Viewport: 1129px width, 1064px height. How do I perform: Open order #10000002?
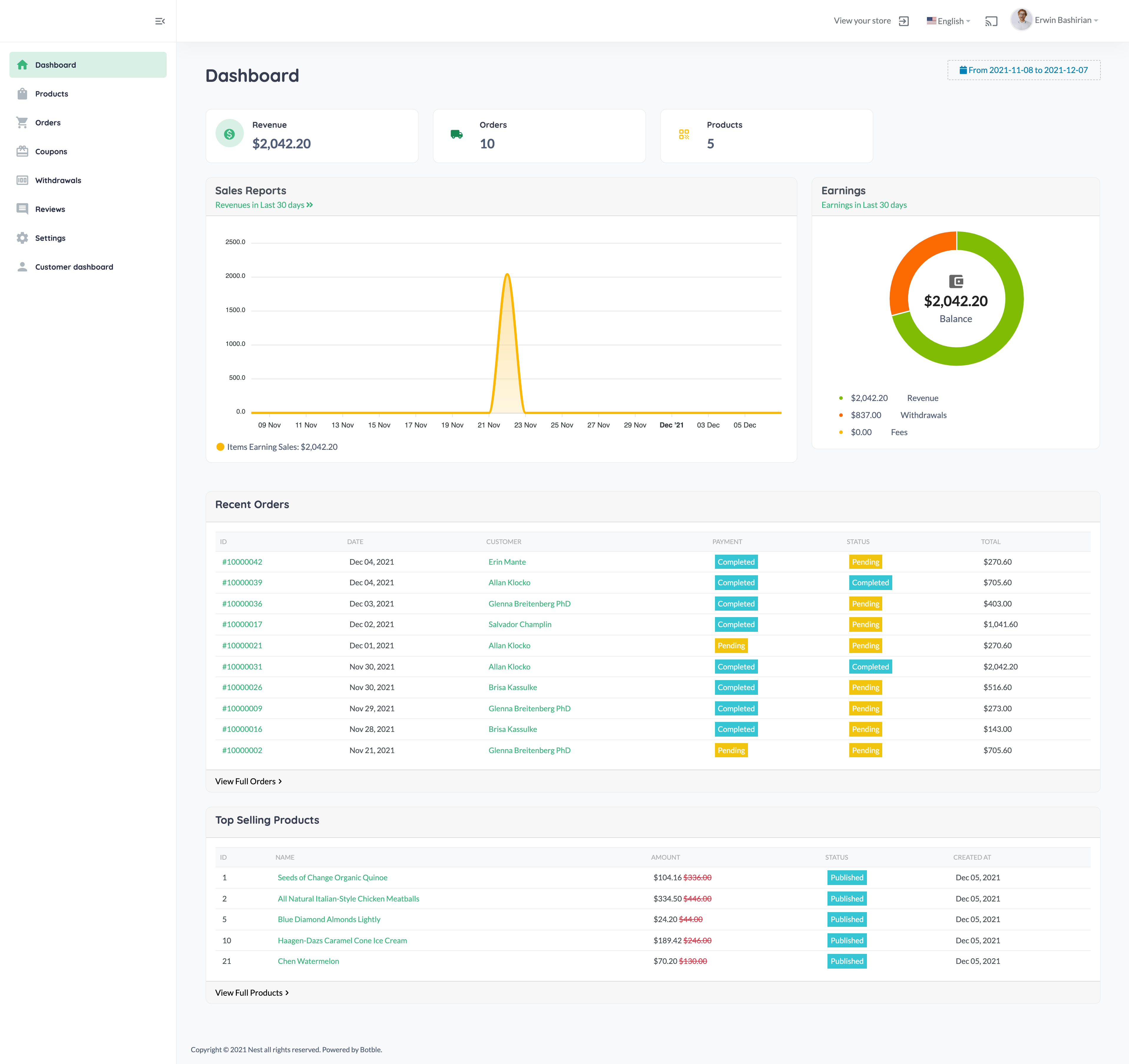[243, 750]
